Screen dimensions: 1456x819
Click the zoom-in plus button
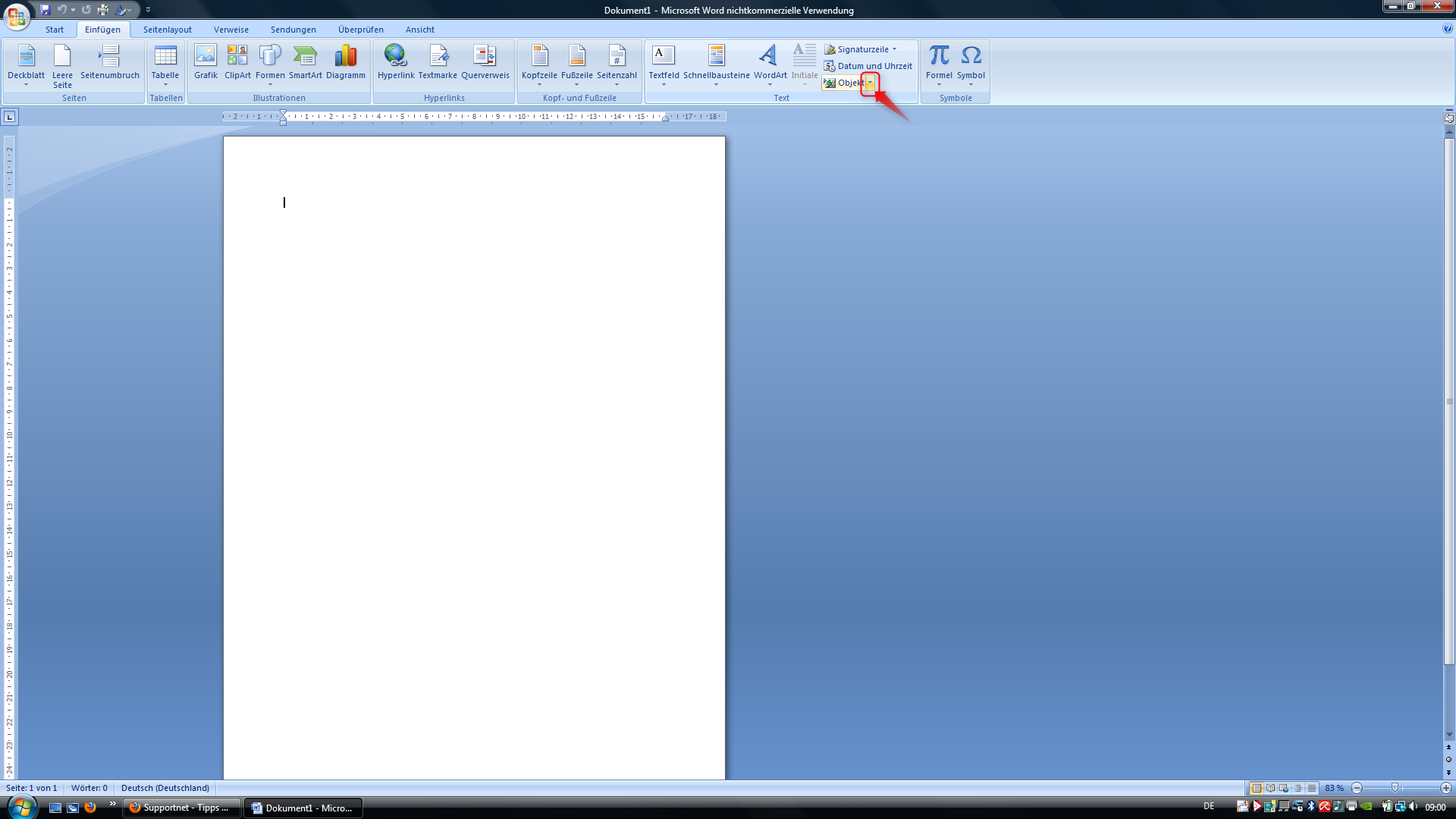click(x=1446, y=788)
